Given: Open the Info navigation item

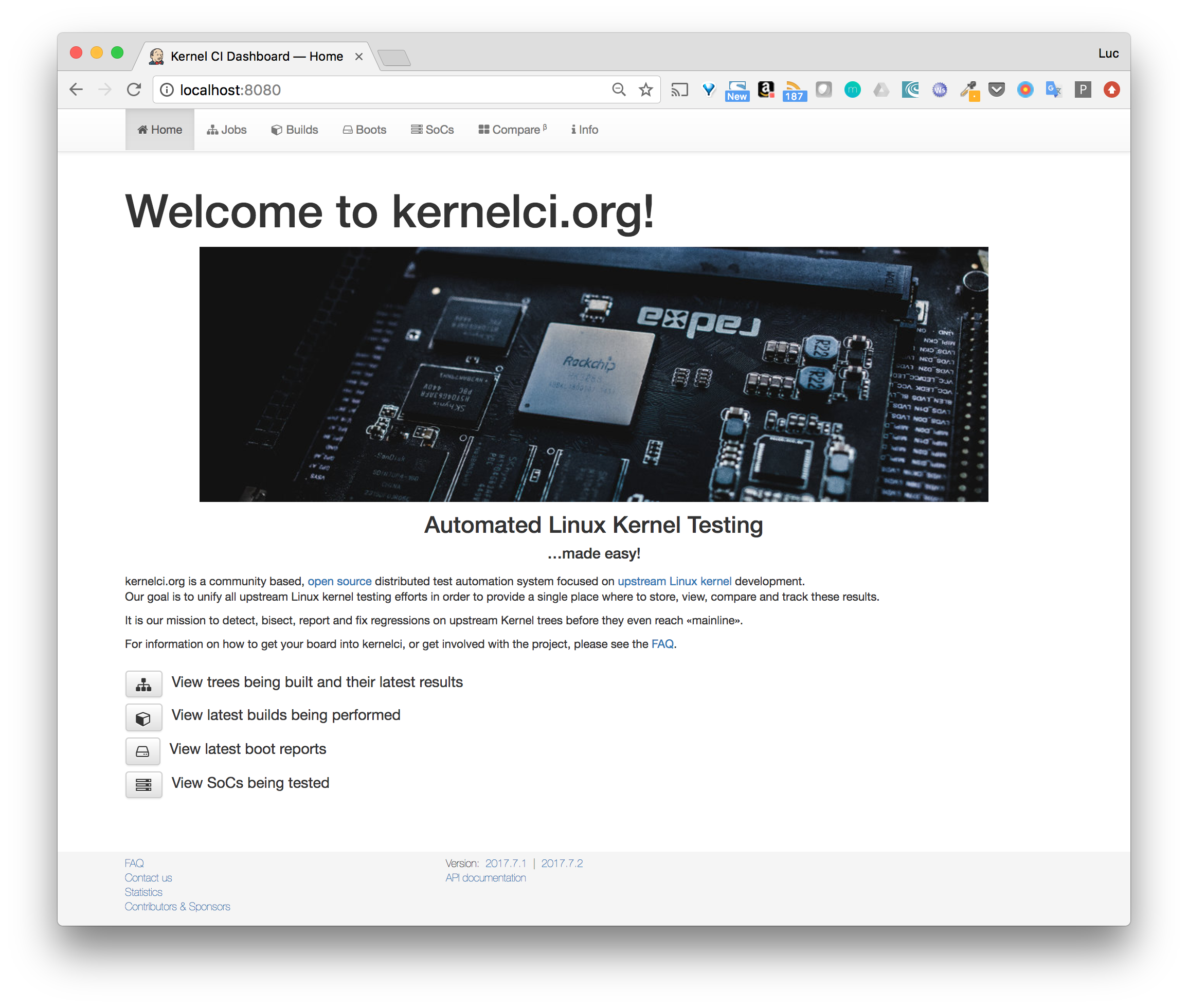Looking at the screenshot, I should [585, 130].
